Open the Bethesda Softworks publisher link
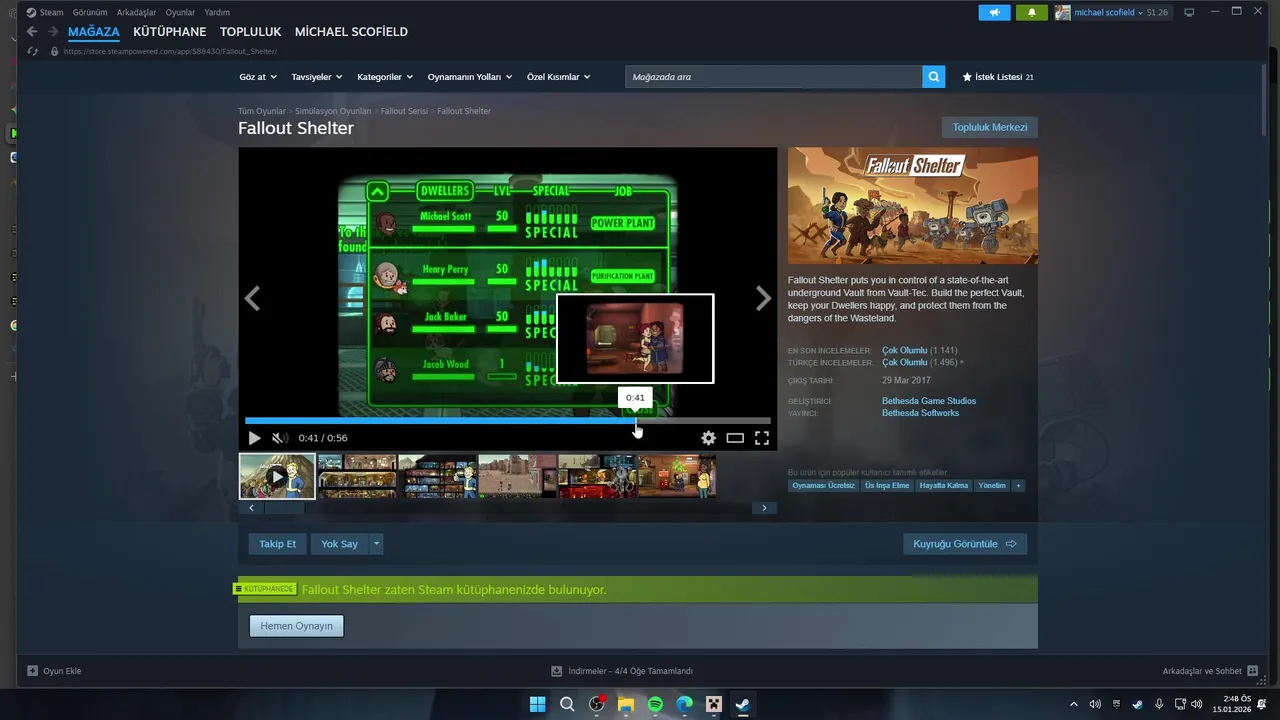This screenshot has height=720, width=1280. click(x=920, y=413)
